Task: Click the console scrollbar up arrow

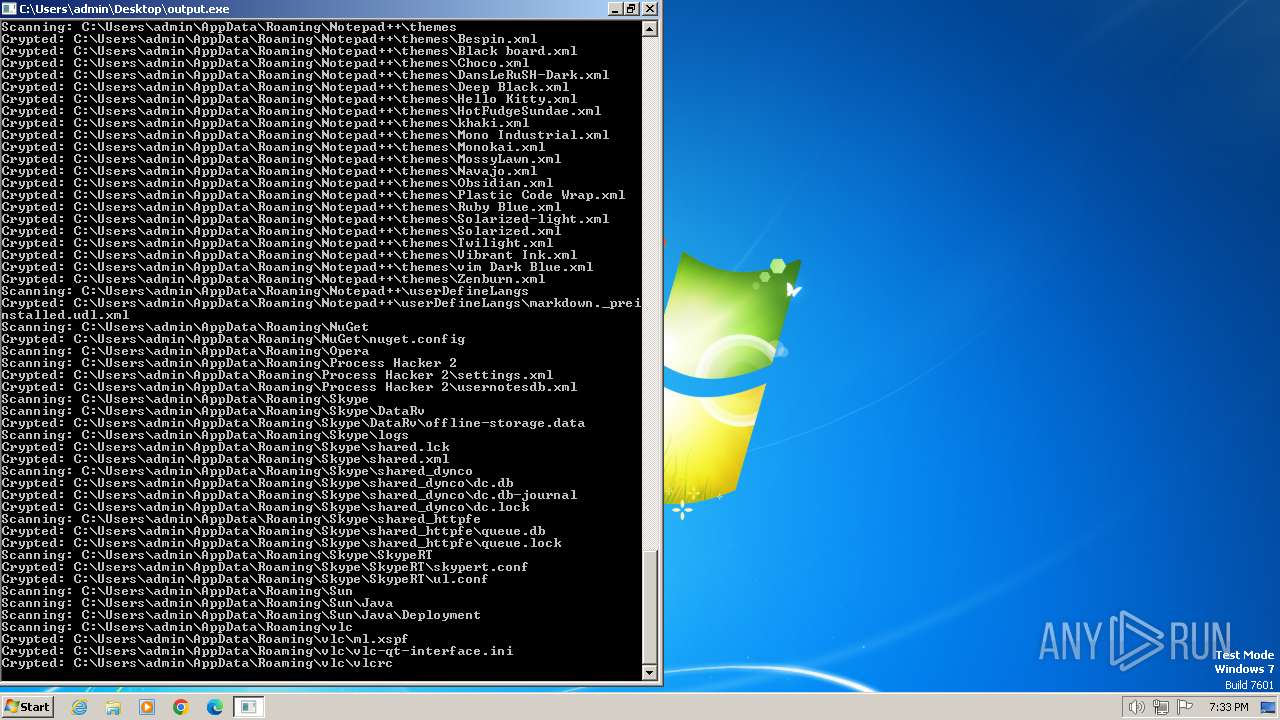Action: pyautogui.click(x=650, y=29)
